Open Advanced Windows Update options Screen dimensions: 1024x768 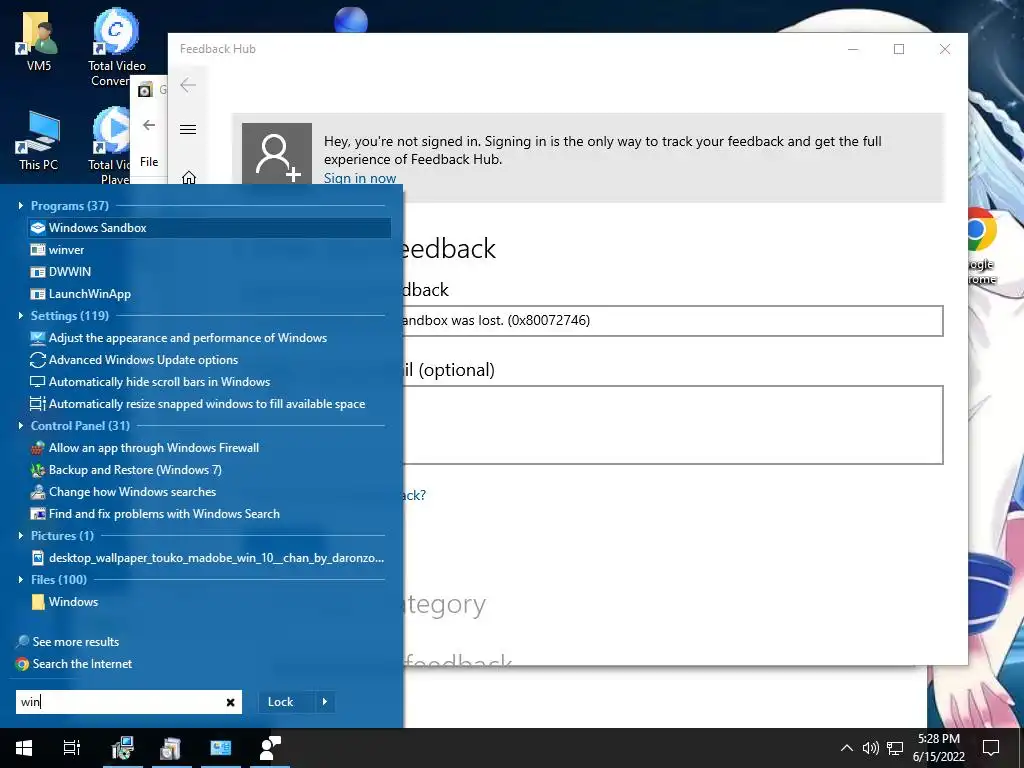134,360
